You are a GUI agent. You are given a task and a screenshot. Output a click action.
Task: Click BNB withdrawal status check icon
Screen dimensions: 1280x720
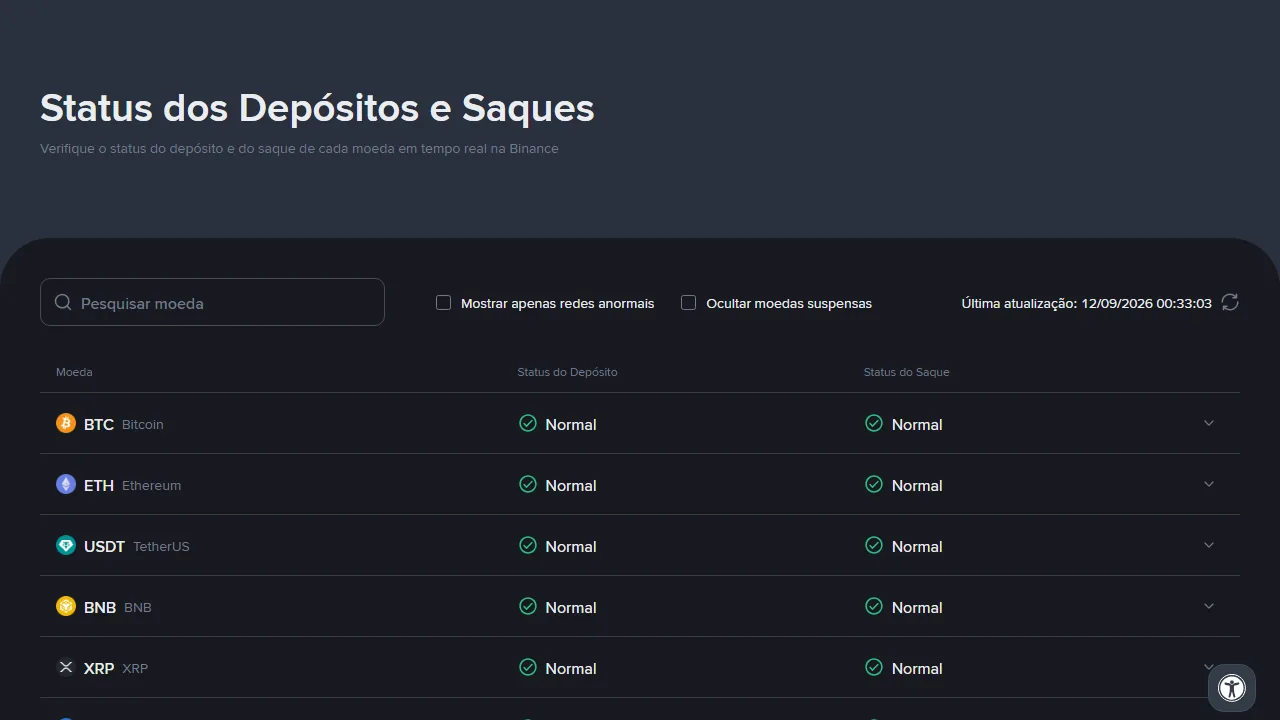coord(874,606)
